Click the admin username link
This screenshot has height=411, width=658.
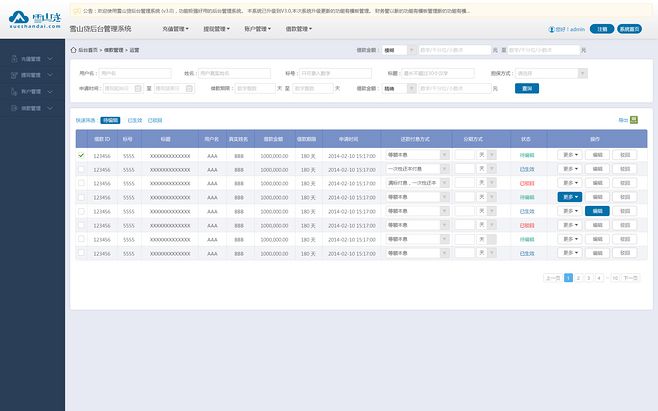[577, 29]
